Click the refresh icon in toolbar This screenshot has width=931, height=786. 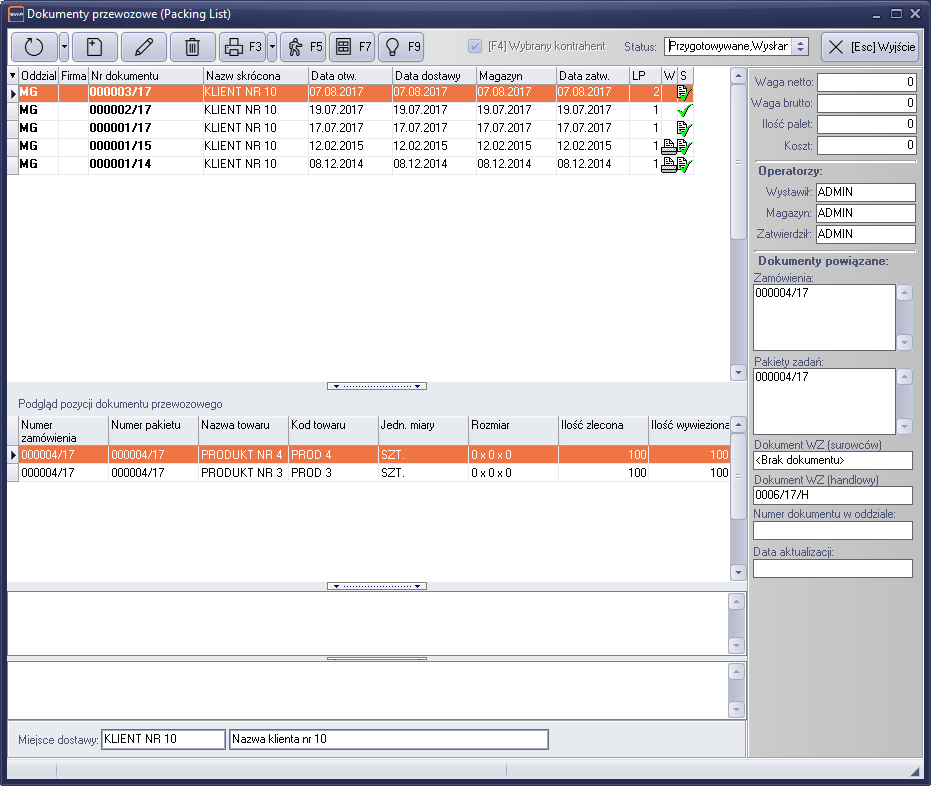pyautogui.click(x=33, y=47)
